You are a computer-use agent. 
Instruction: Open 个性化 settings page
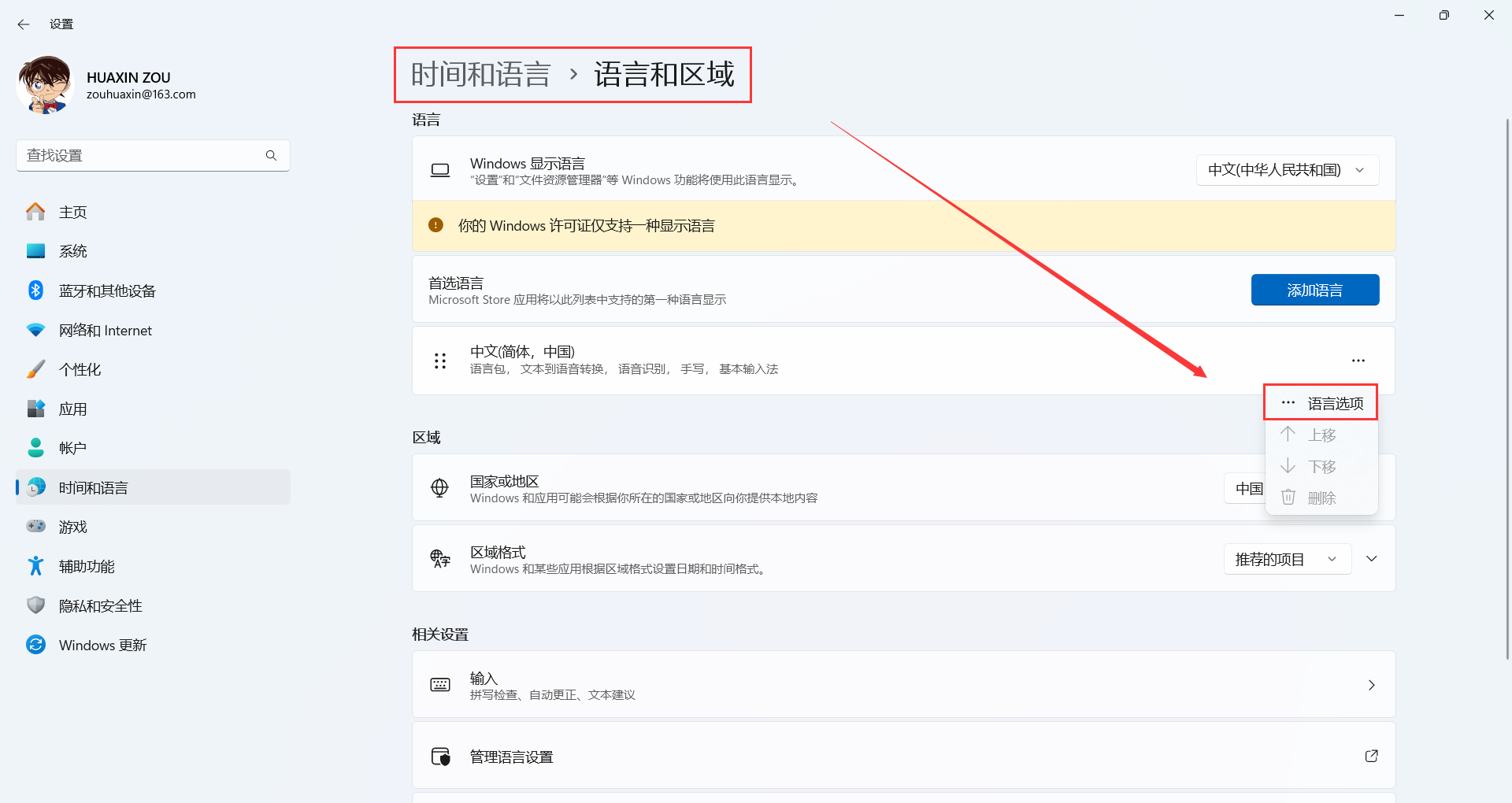(153, 369)
